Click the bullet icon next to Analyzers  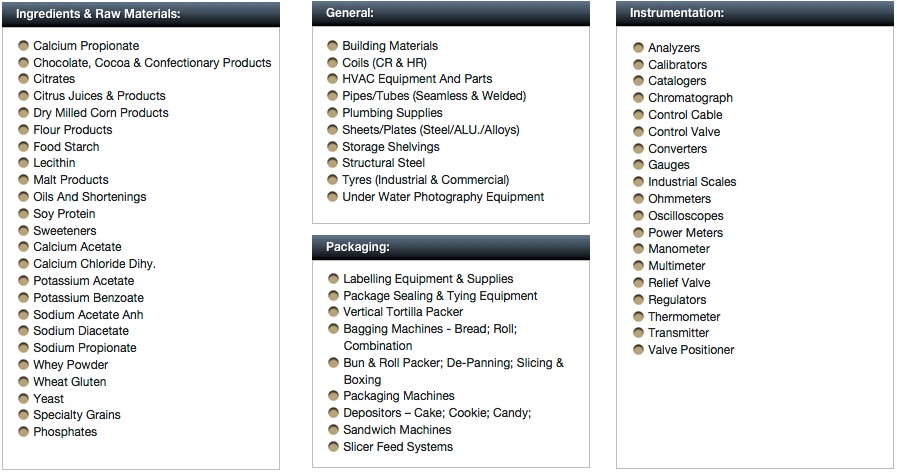638,47
